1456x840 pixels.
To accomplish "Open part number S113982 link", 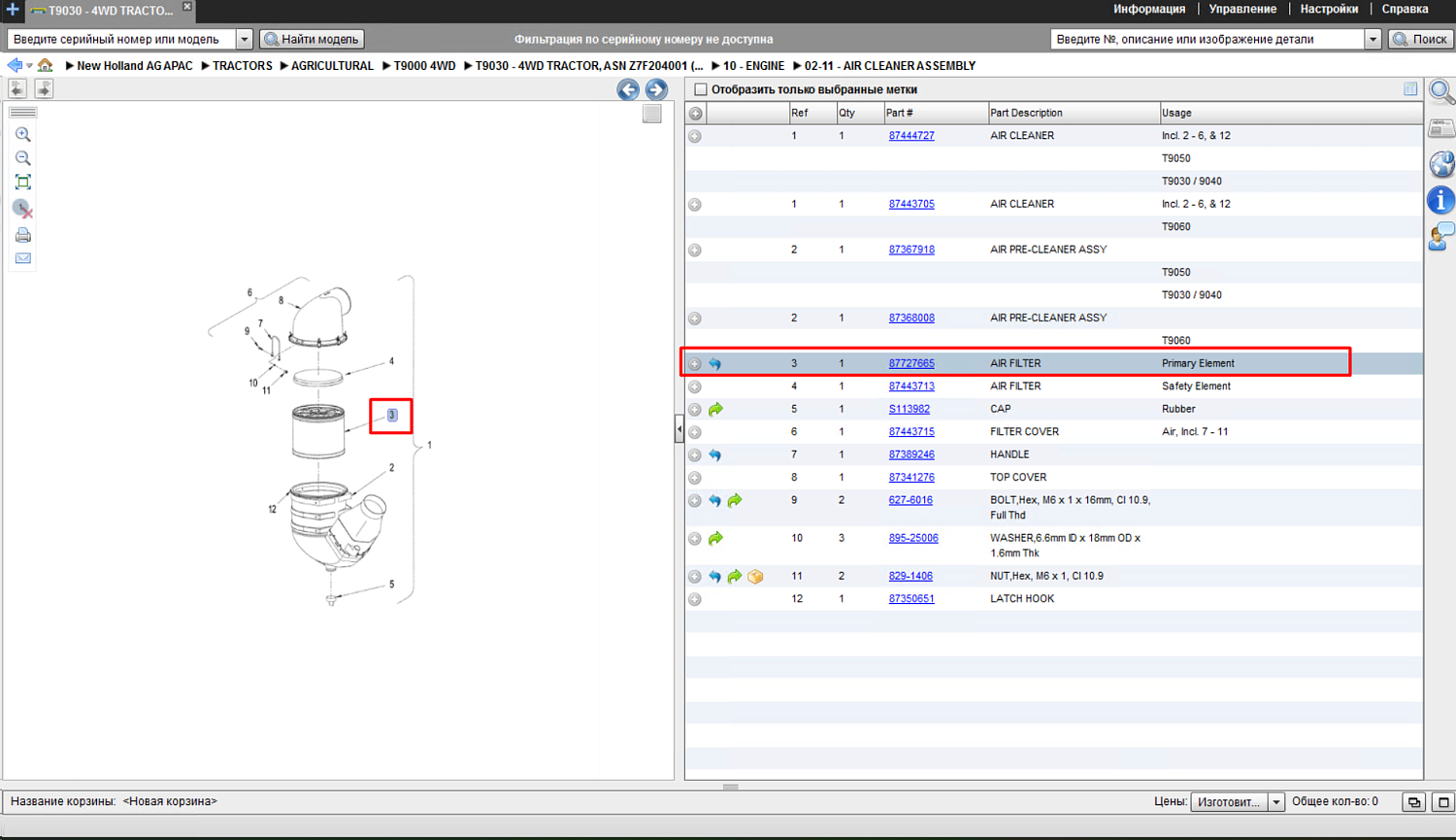I will (x=910, y=410).
